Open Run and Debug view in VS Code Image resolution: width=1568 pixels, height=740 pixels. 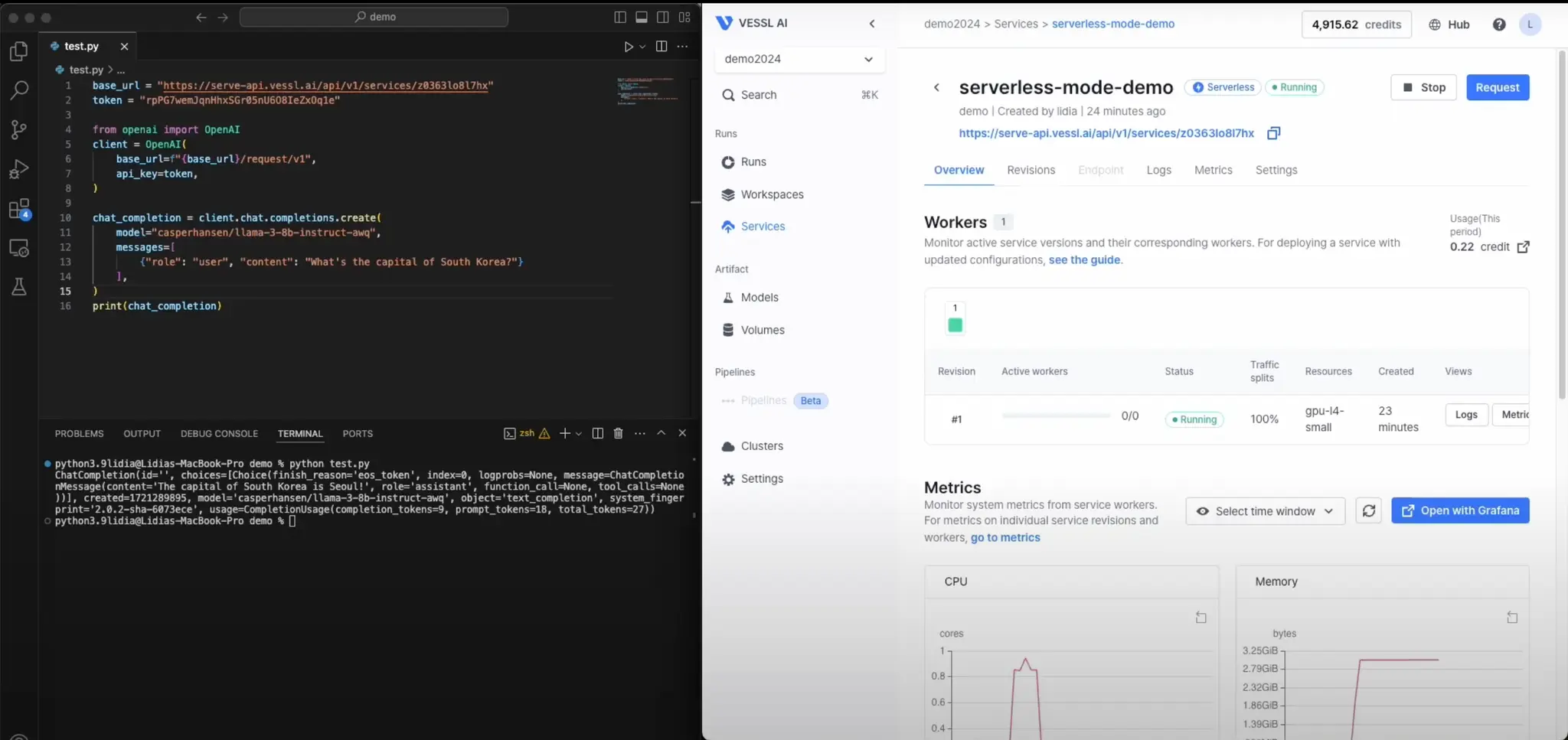[x=19, y=168]
